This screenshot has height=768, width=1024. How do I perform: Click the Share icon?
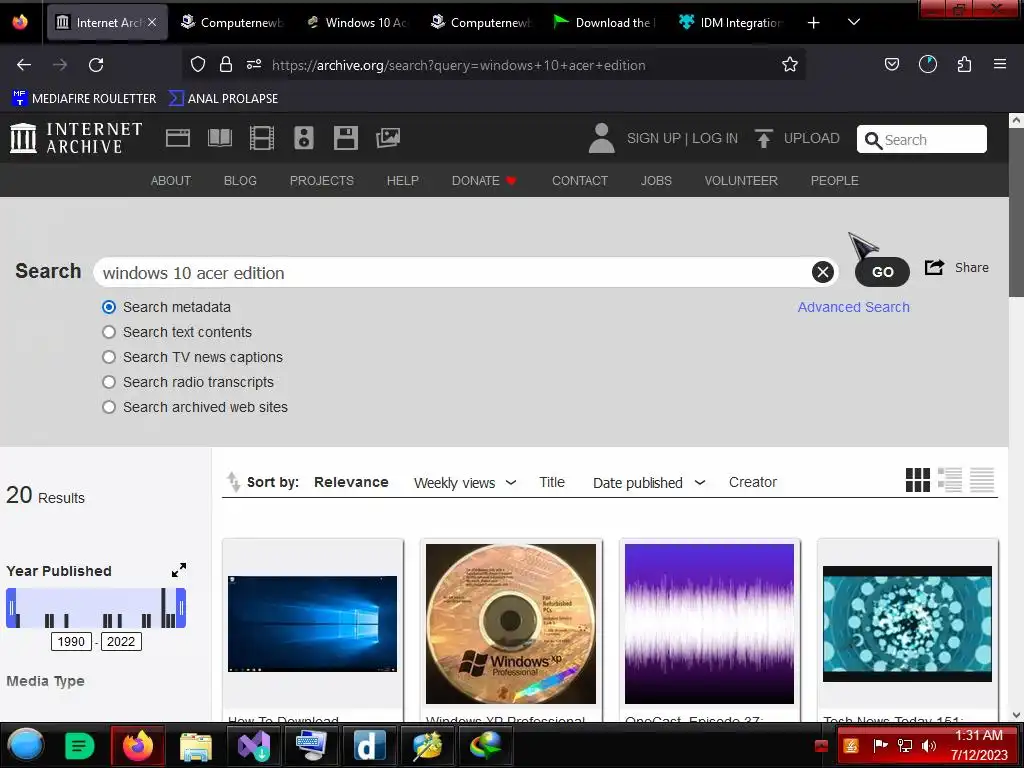tap(935, 267)
